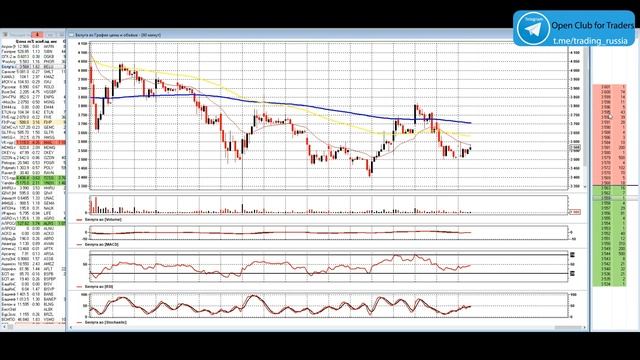The image size is (640, 360).
Task: Select the green ALRS row
Action: pos(33,223)
